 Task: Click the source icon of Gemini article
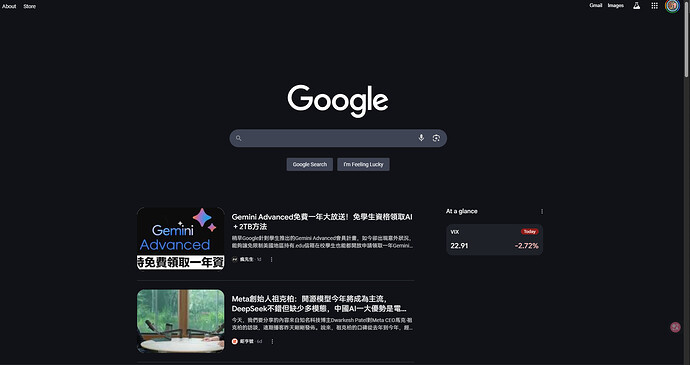[x=235, y=259]
